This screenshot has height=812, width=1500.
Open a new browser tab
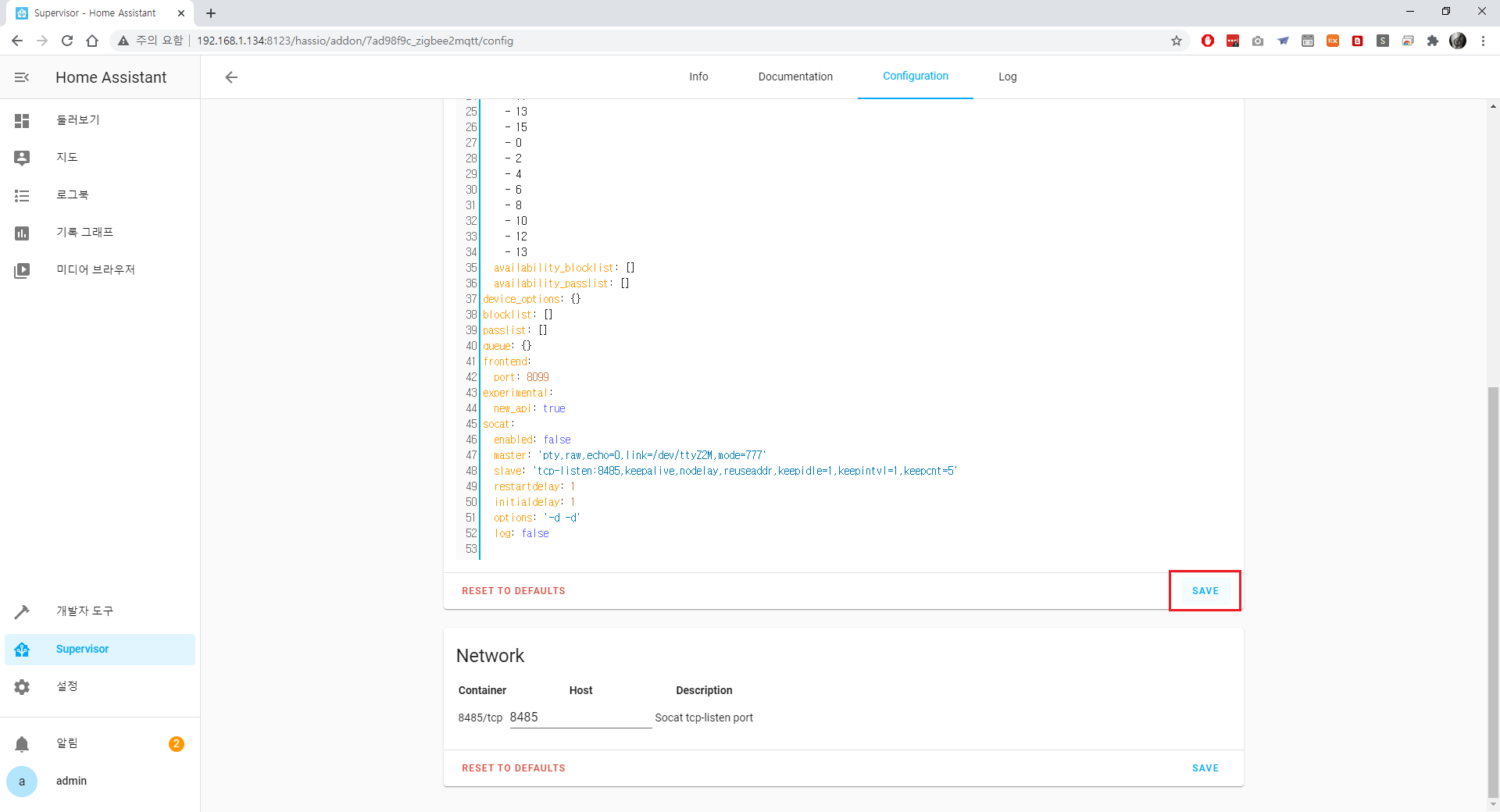(x=211, y=13)
